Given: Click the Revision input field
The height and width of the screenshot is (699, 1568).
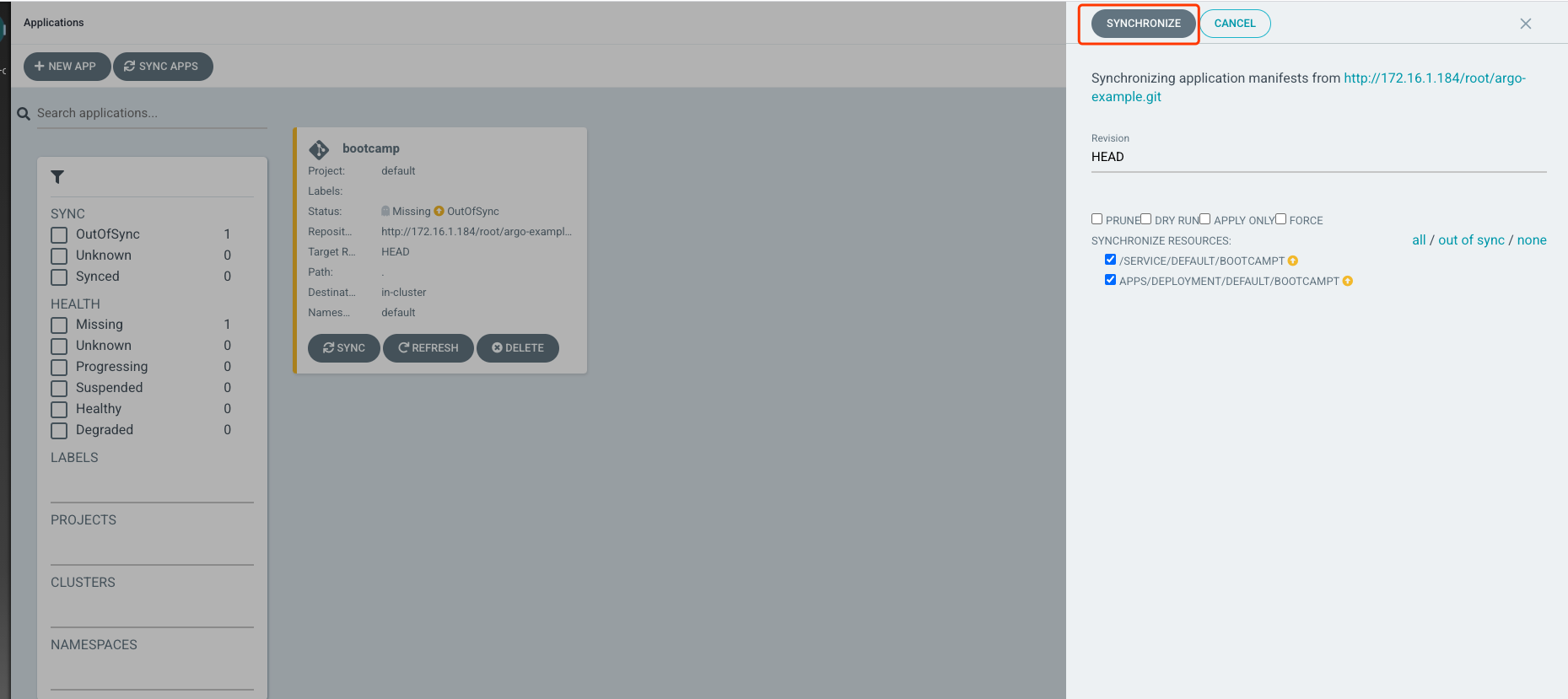Looking at the screenshot, I should click(x=1317, y=157).
